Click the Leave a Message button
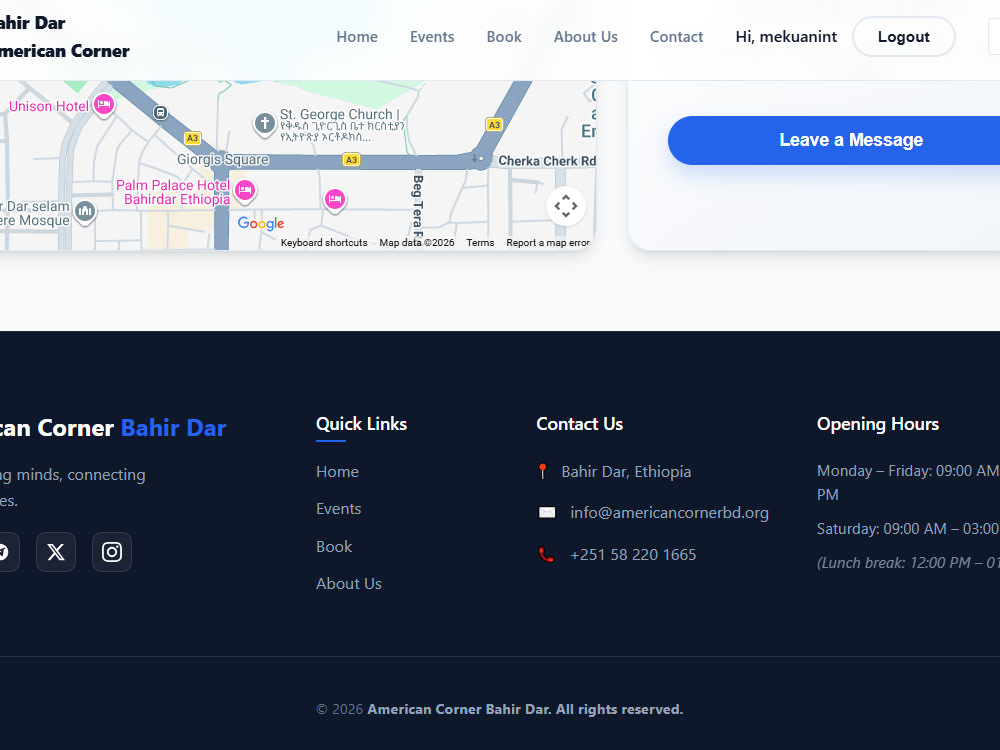The height and width of the screenshot is (750, 1000). tap(834, 140)
